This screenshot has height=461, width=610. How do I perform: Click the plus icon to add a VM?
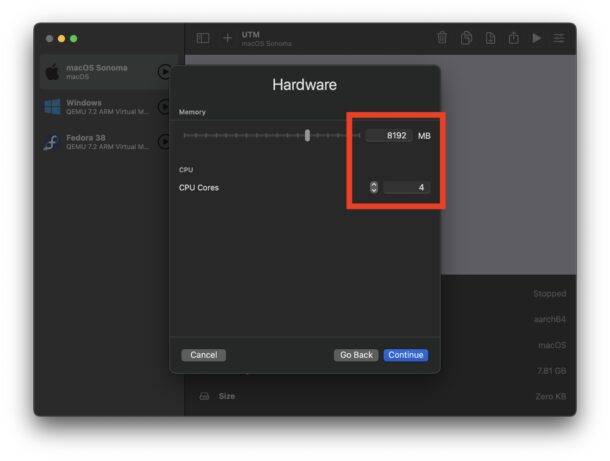[227, 38]
